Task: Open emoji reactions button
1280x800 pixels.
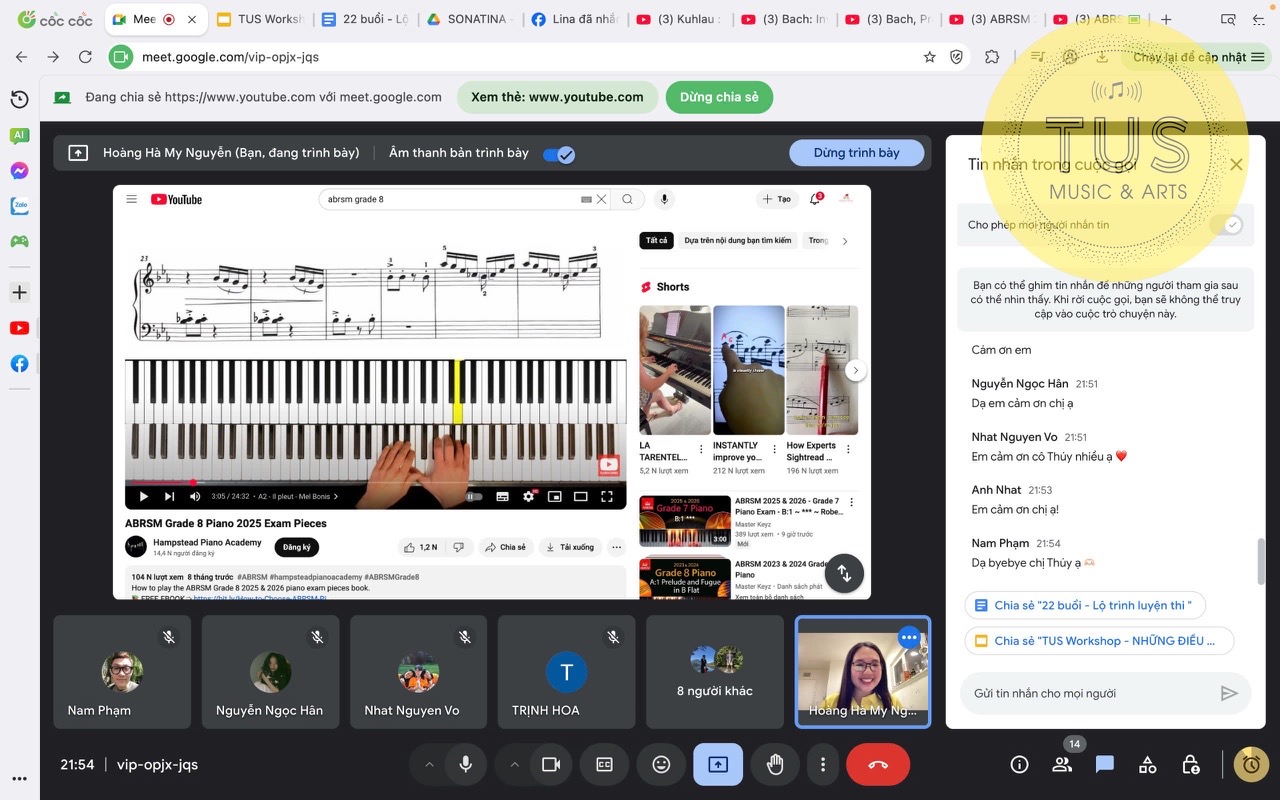Action: [661, 764]
